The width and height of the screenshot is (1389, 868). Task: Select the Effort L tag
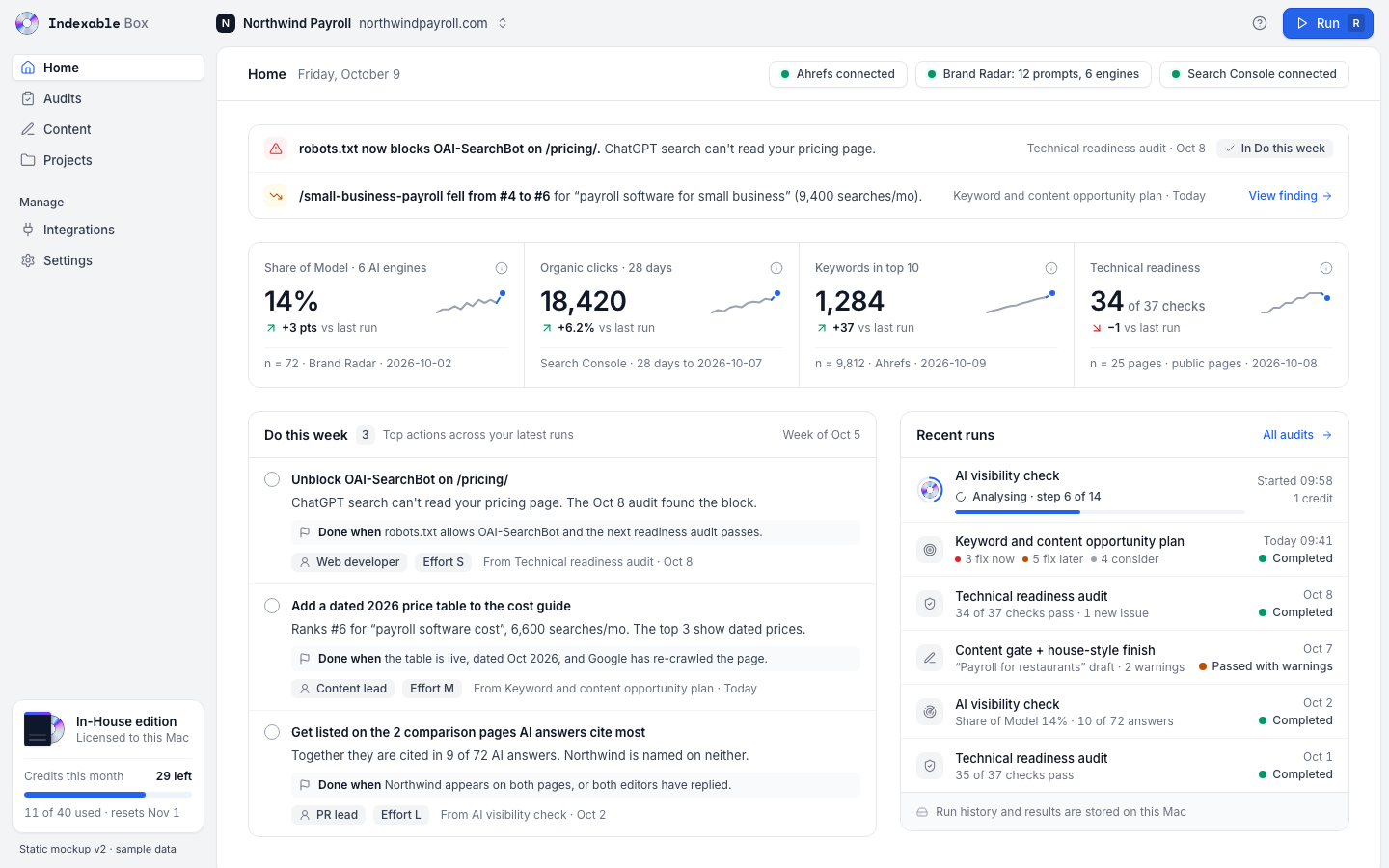point(400,815)
